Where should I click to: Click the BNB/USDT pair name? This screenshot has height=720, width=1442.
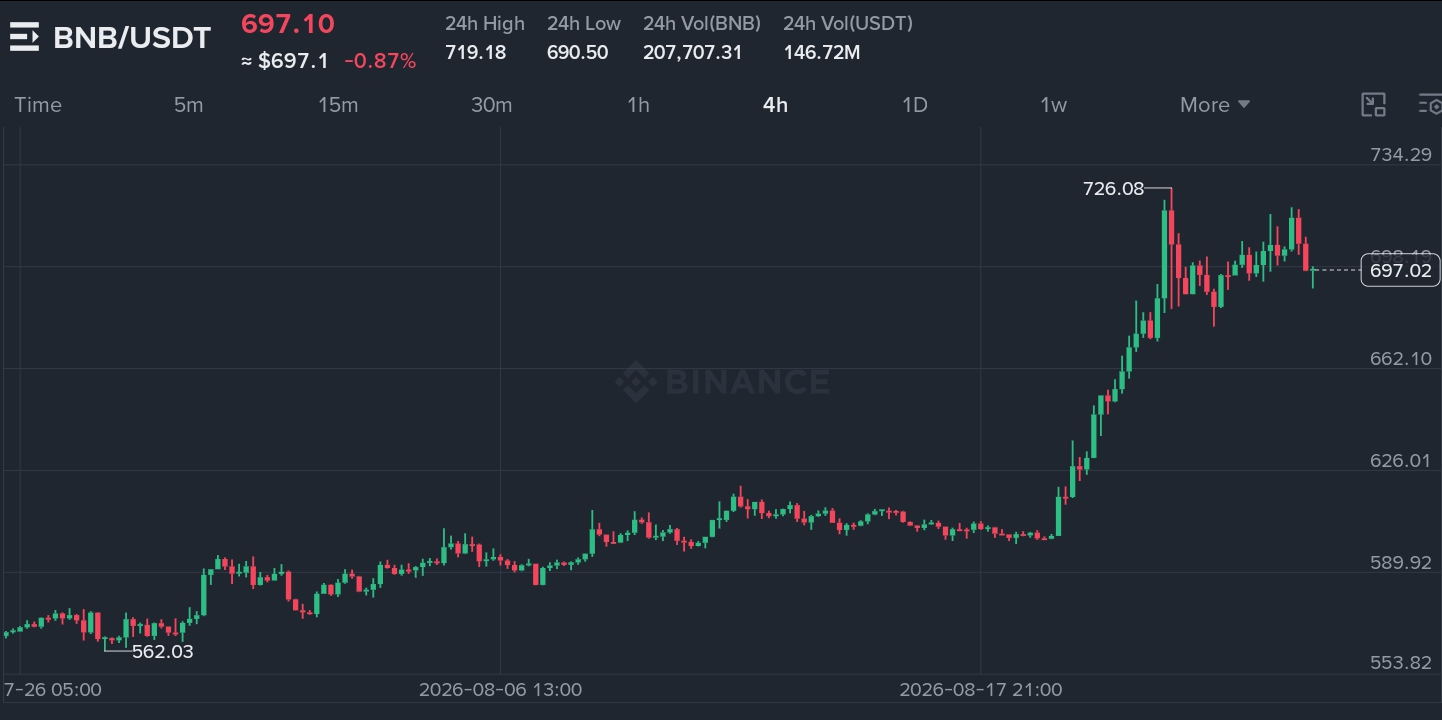(x=132, y=38)
